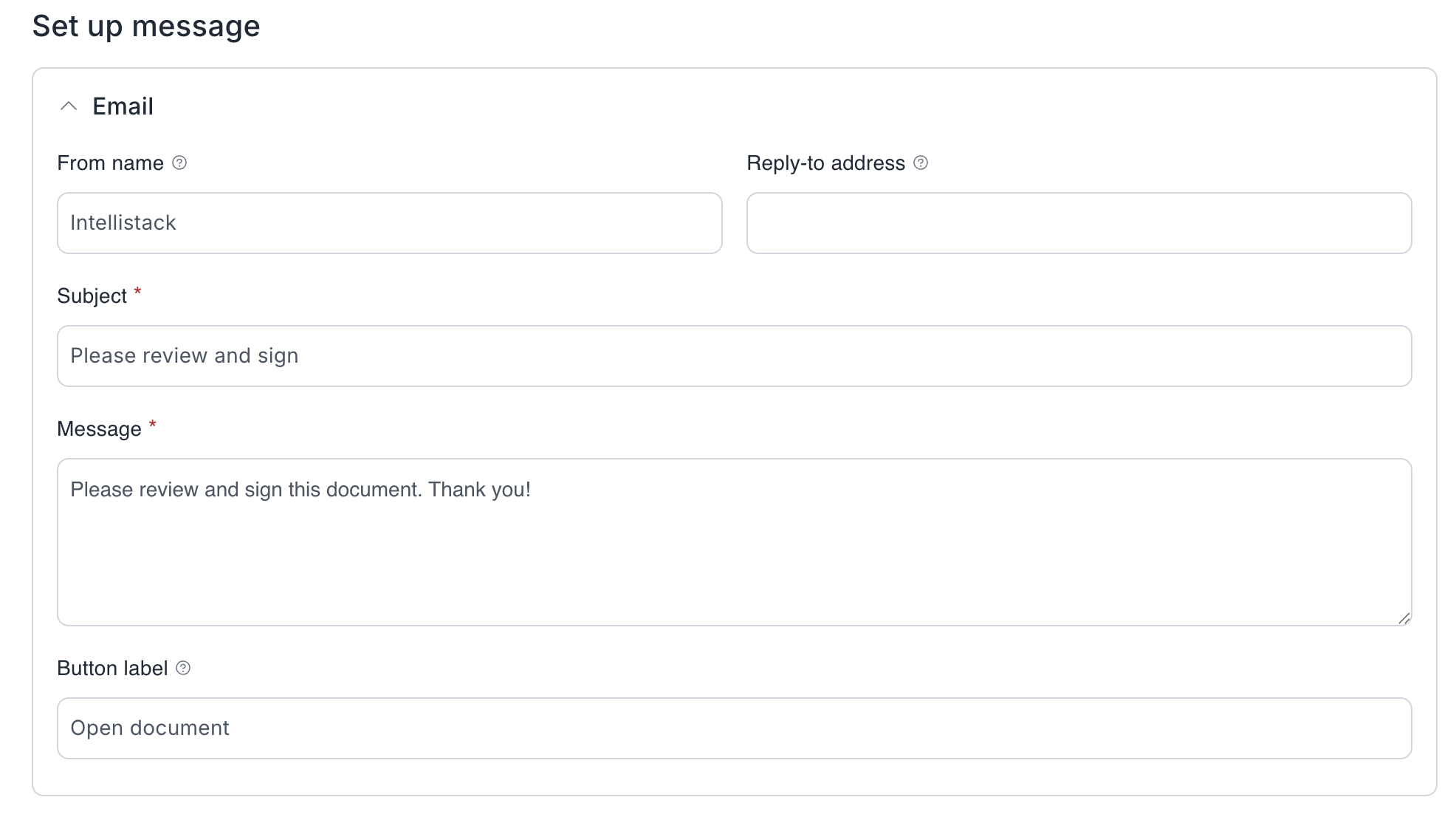Click the 'Subject' label text

point(92,296)
